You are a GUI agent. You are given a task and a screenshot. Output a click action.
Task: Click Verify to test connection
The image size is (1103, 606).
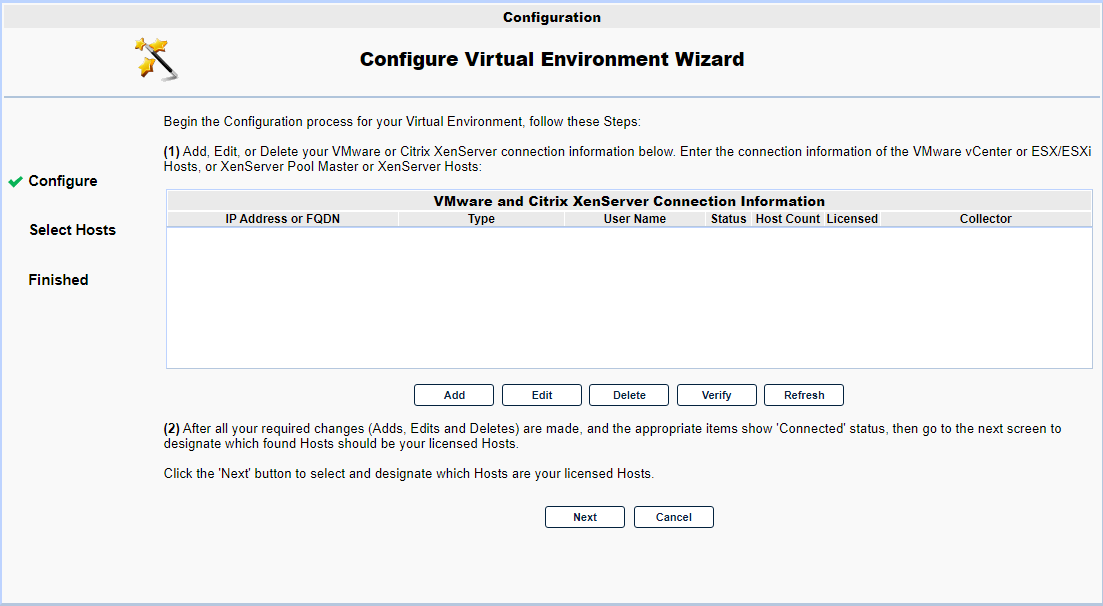pos(716,395)
